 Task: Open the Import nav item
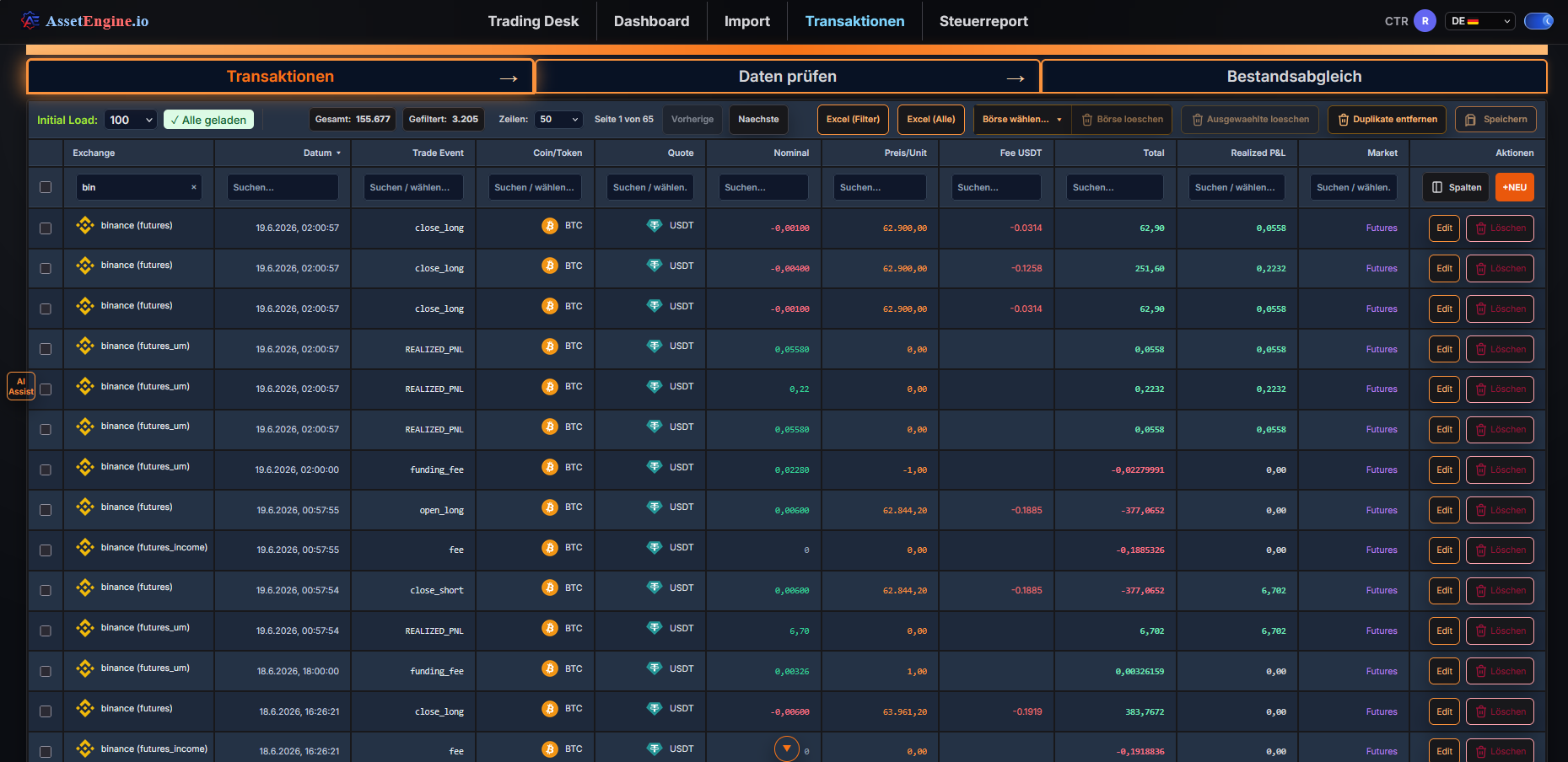pos(747,21)
